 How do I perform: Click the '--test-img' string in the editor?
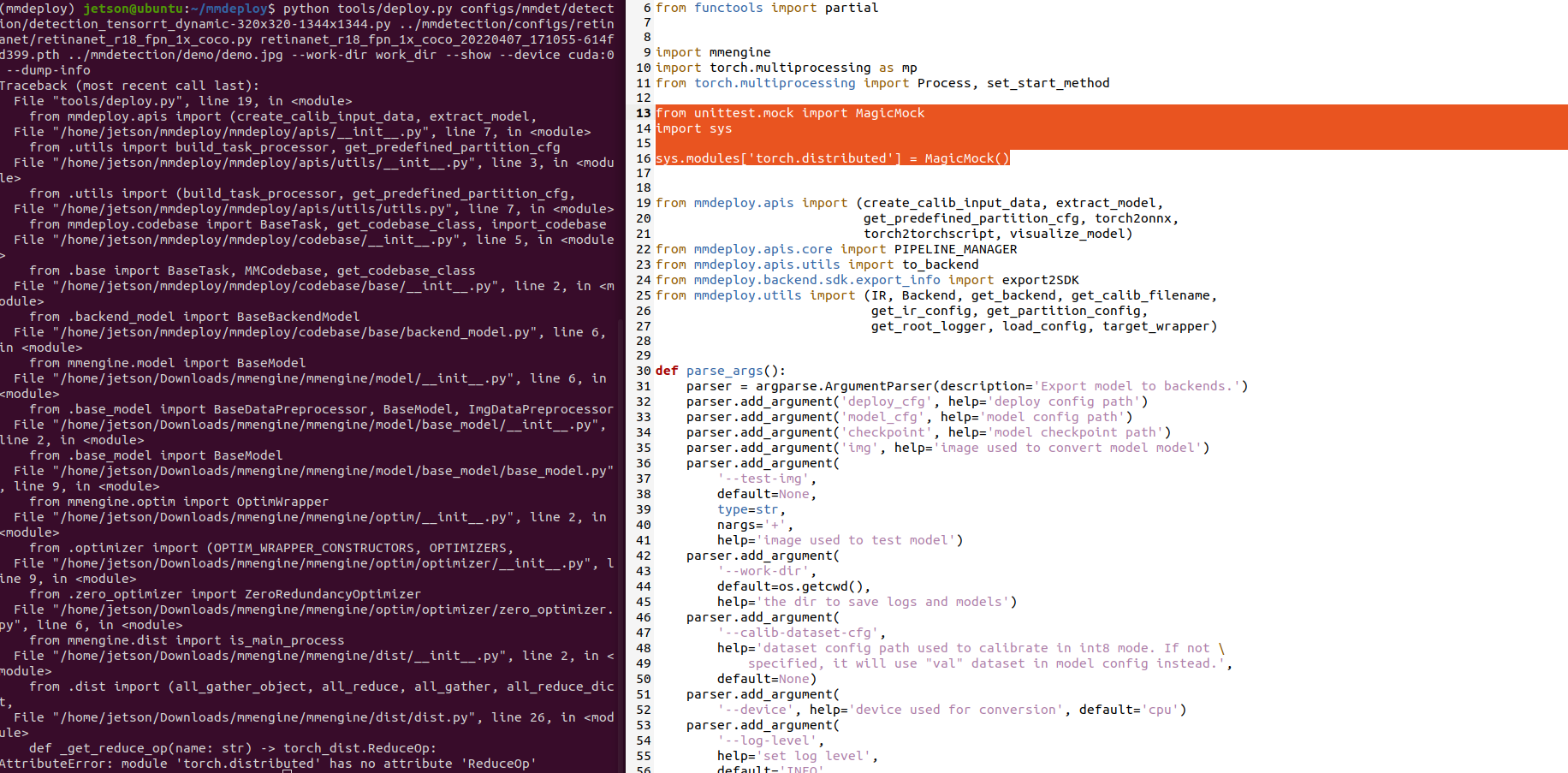point(763,479)
